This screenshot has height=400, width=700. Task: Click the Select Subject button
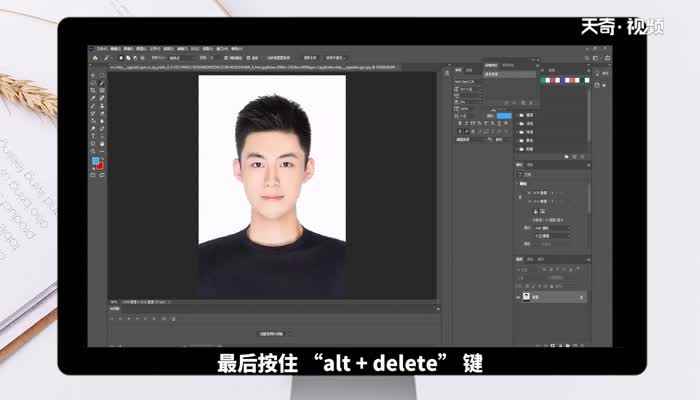click(x=310, y=58)
